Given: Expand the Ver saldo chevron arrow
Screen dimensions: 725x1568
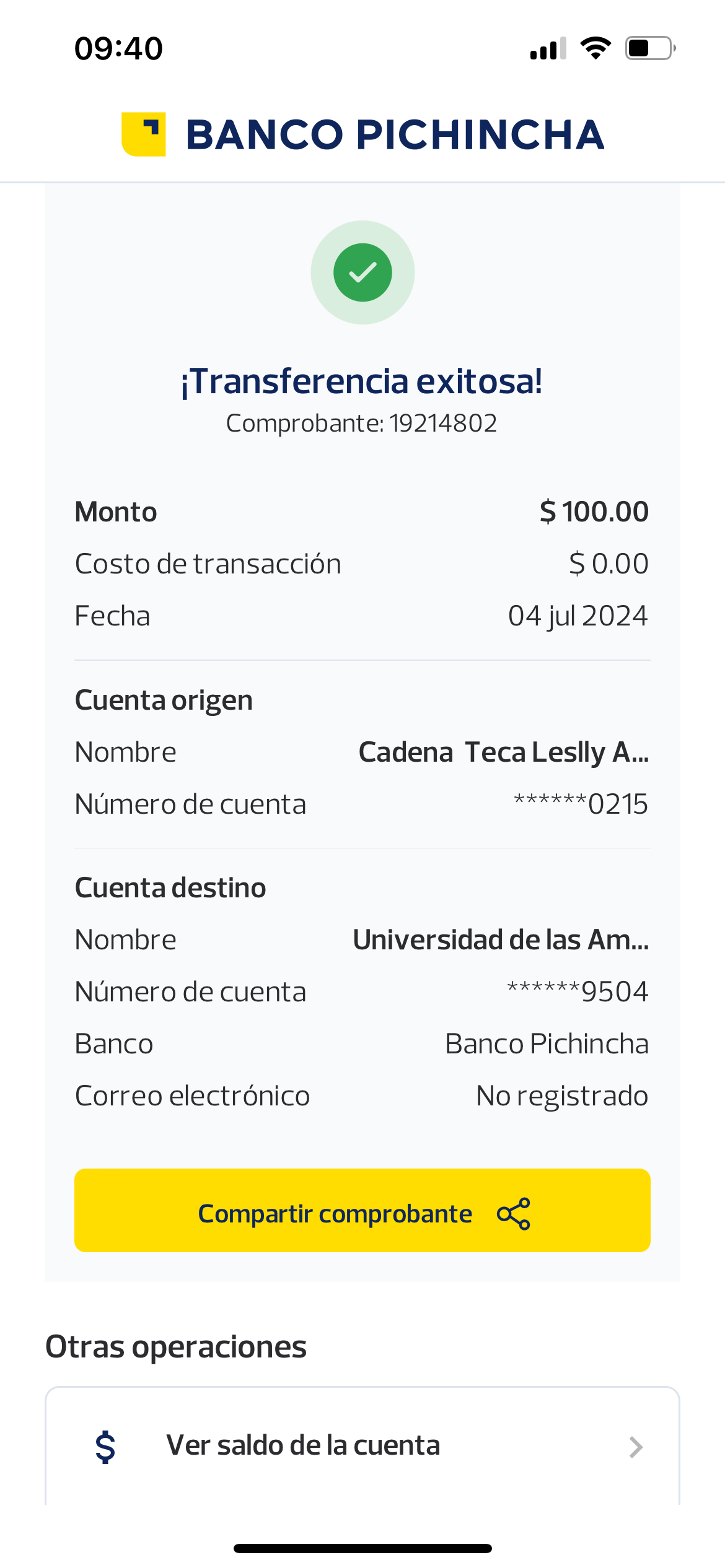Looking at the screenshot, I should coord(636,1447).
